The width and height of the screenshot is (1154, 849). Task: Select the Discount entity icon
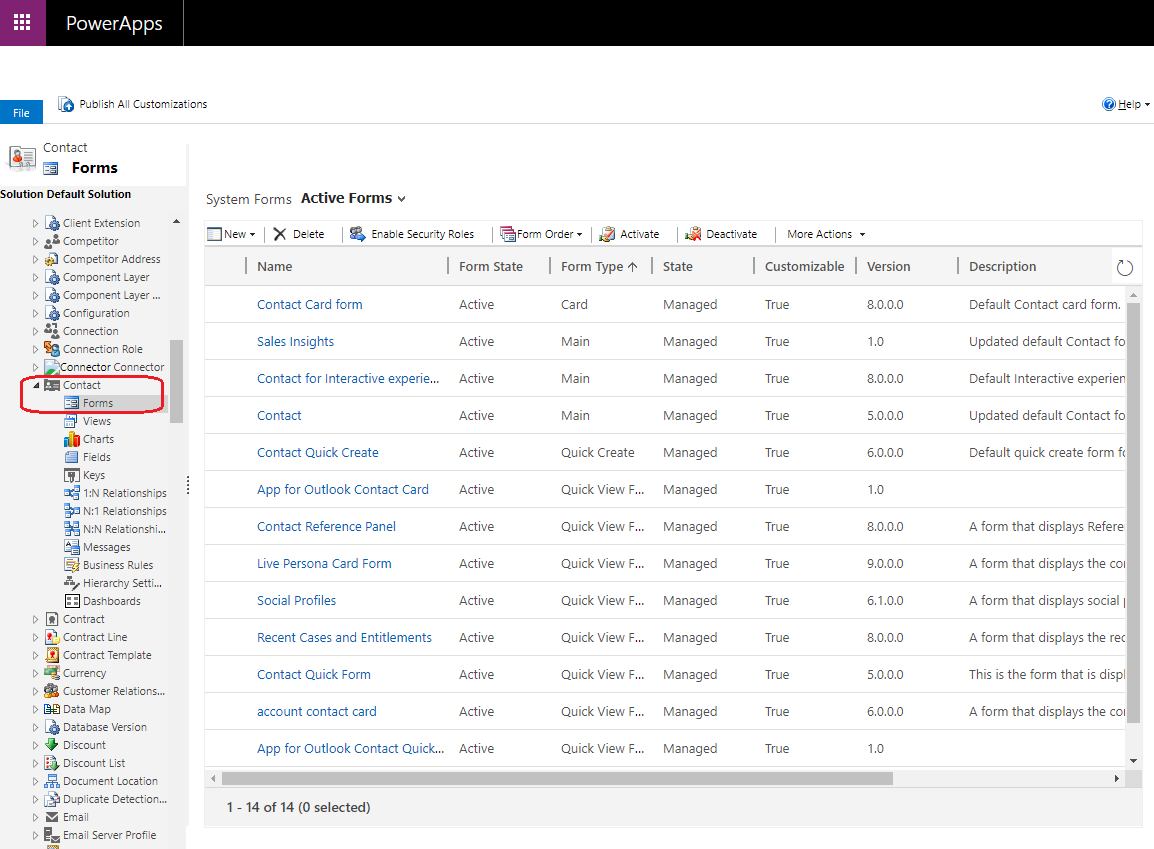pos(52,745)
